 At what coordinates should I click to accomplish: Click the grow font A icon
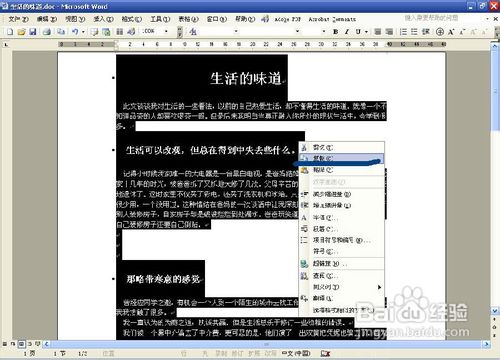pyautogui.click(x=451, y=32)
